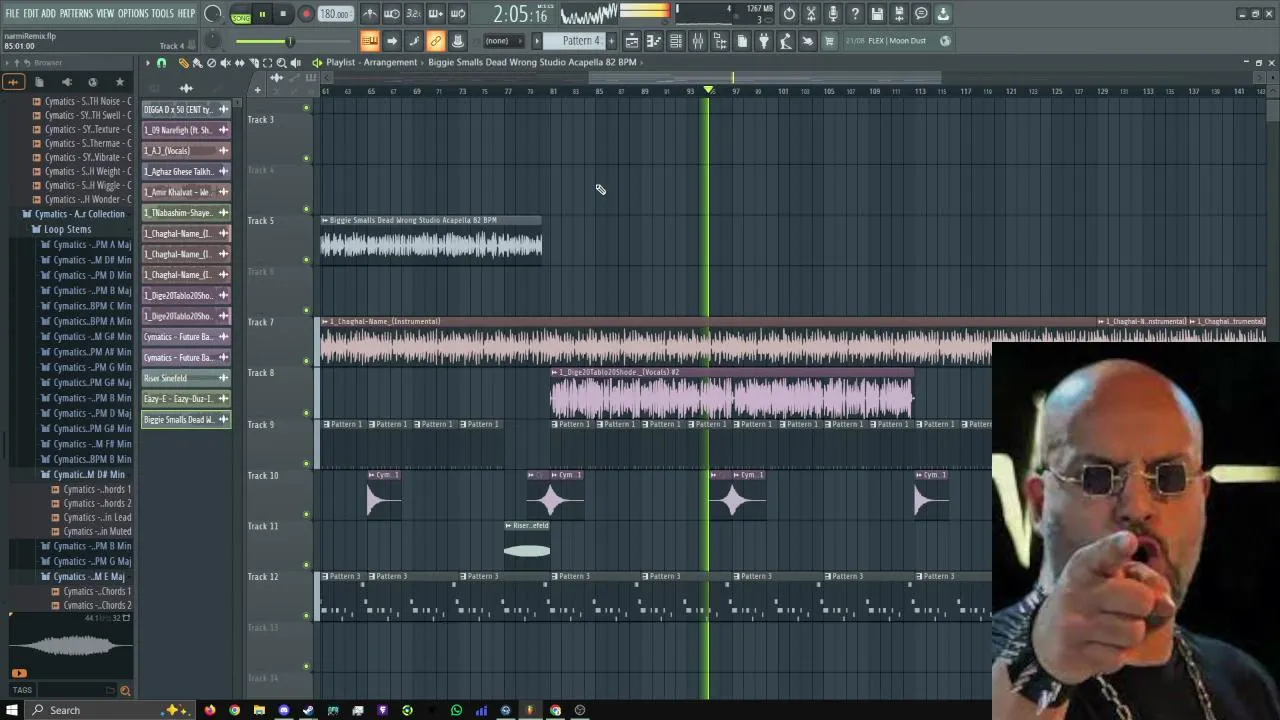Toggle the step editing mode toolbar button
The height and width of the screenshot is (720, 1280).
click(x=414, y=41)
